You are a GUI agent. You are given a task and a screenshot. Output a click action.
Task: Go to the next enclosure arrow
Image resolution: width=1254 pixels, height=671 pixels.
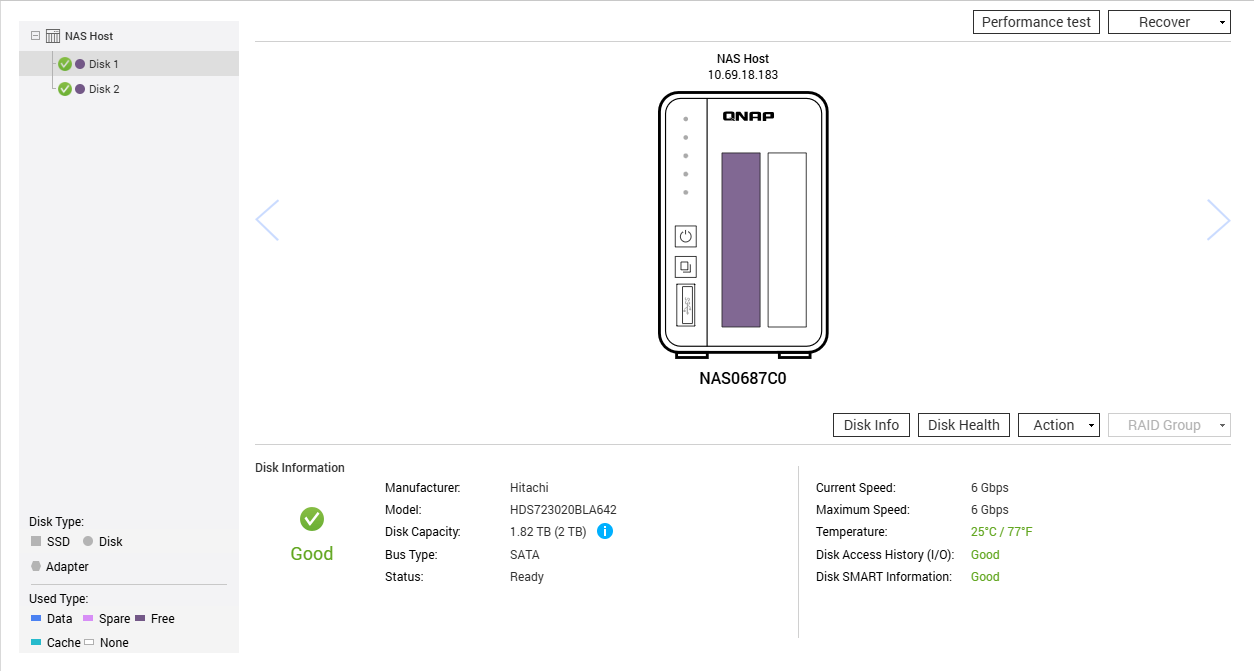(1218, 220)
